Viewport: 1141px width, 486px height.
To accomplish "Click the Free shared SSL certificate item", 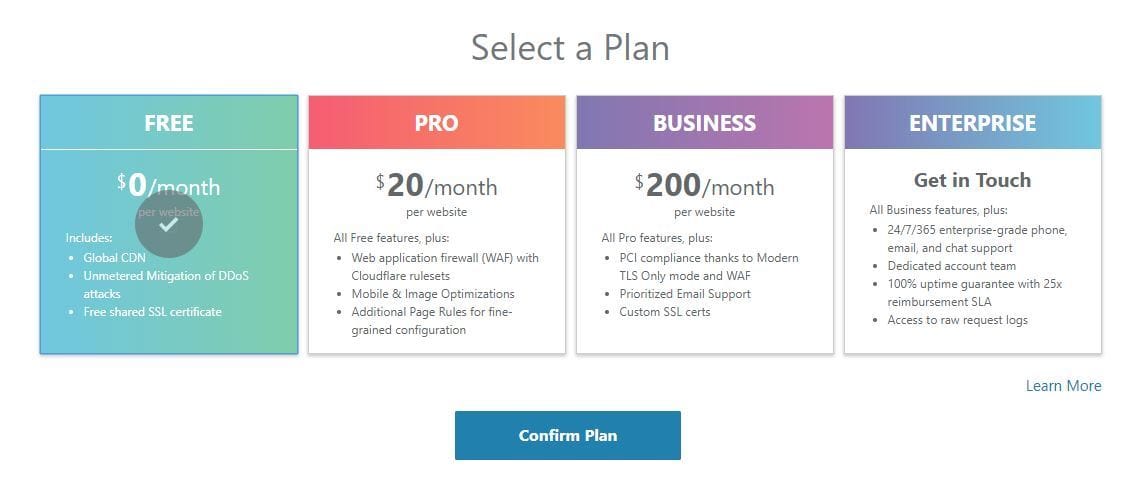I will pos(152,312).
